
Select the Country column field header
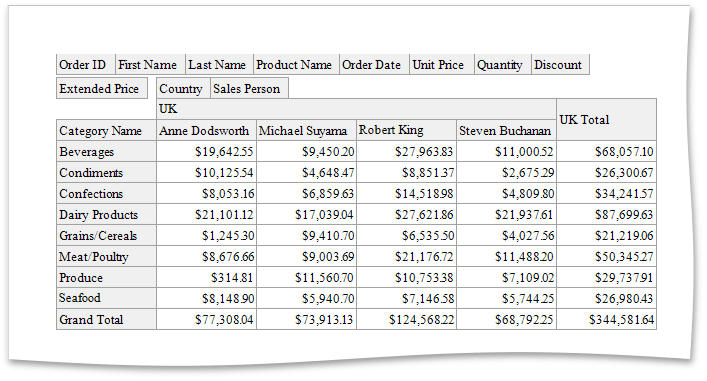pos(183,88)
